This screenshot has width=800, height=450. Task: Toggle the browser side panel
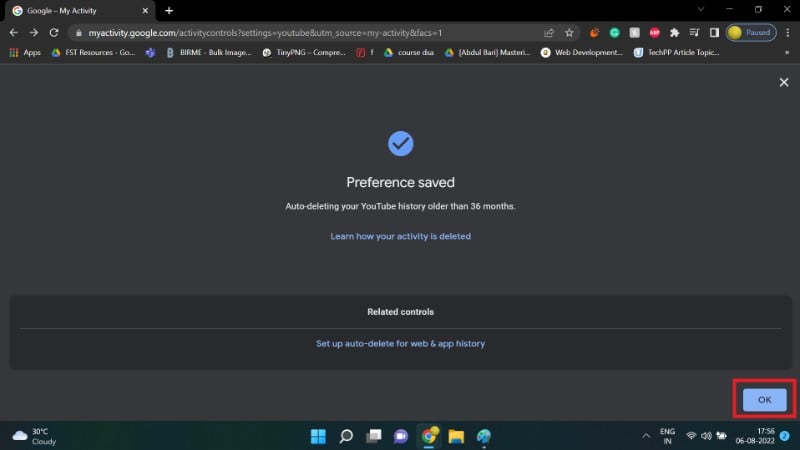click(714, 33)
